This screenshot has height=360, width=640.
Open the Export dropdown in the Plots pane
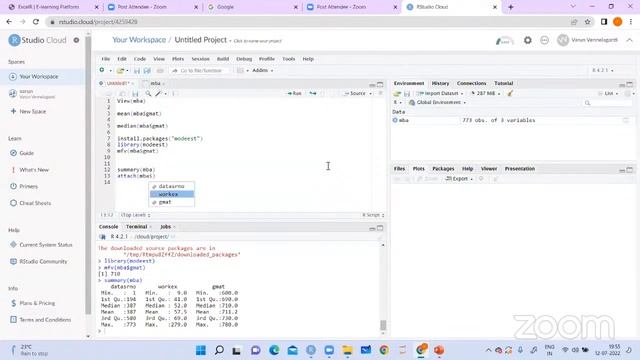click(x=459, y=179)
